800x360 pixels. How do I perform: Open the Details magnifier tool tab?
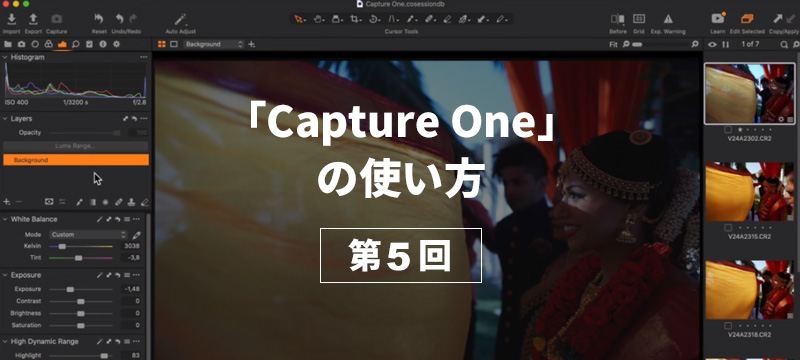[76, 44]
